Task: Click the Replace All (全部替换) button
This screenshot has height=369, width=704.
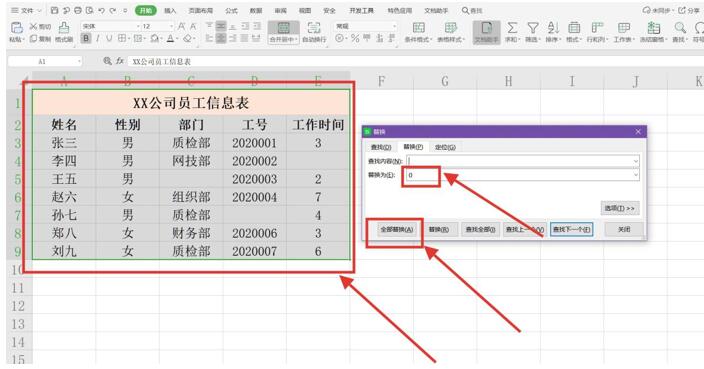Action: (x=396, y=229)
